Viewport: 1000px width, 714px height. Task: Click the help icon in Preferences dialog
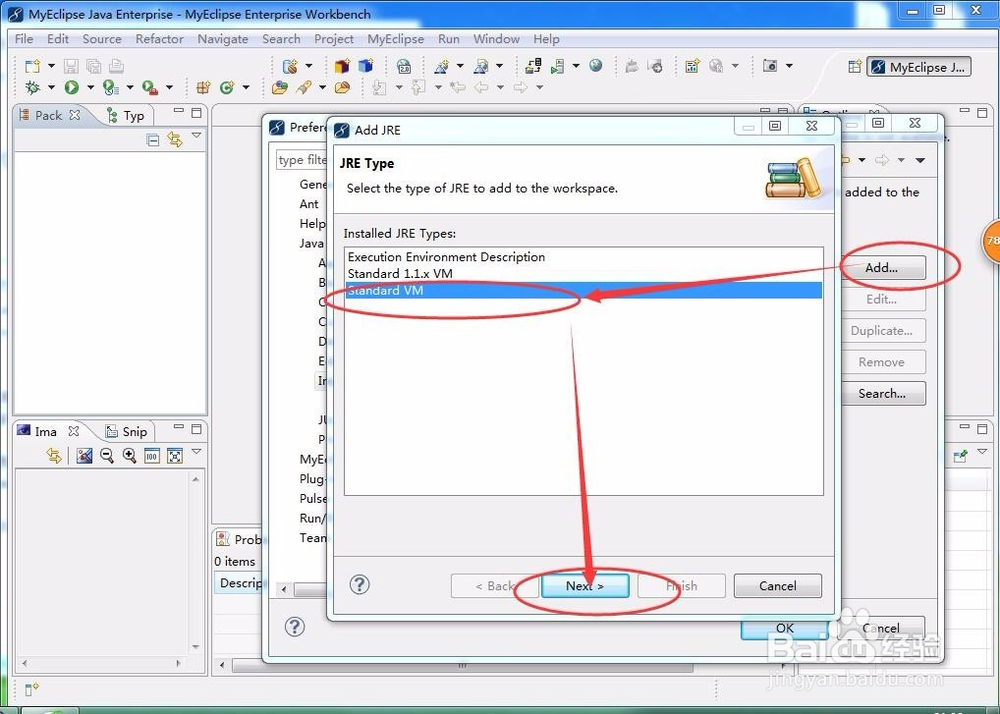click(294, 627)
